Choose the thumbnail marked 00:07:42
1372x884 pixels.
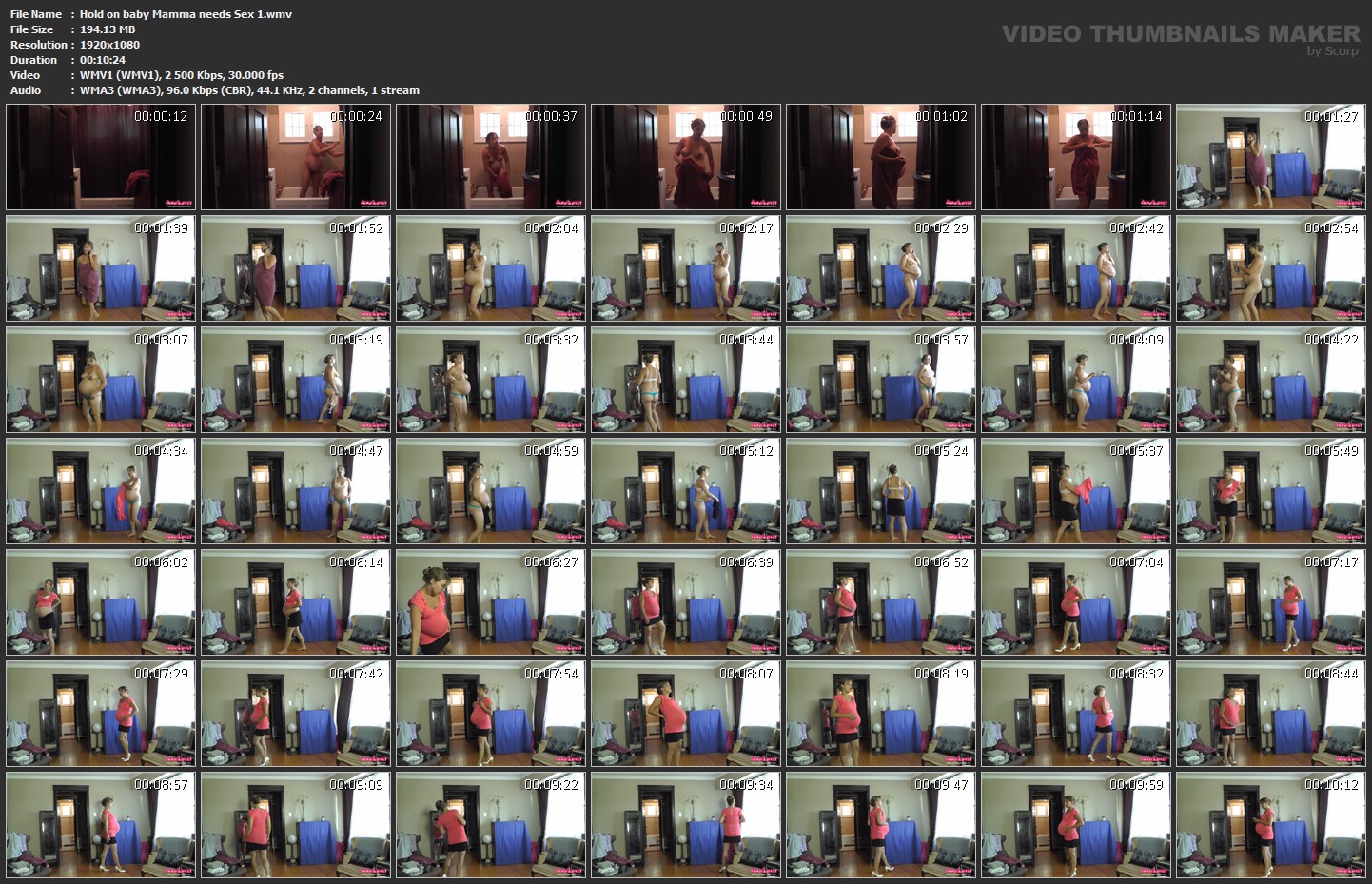(x=296, y=714)
